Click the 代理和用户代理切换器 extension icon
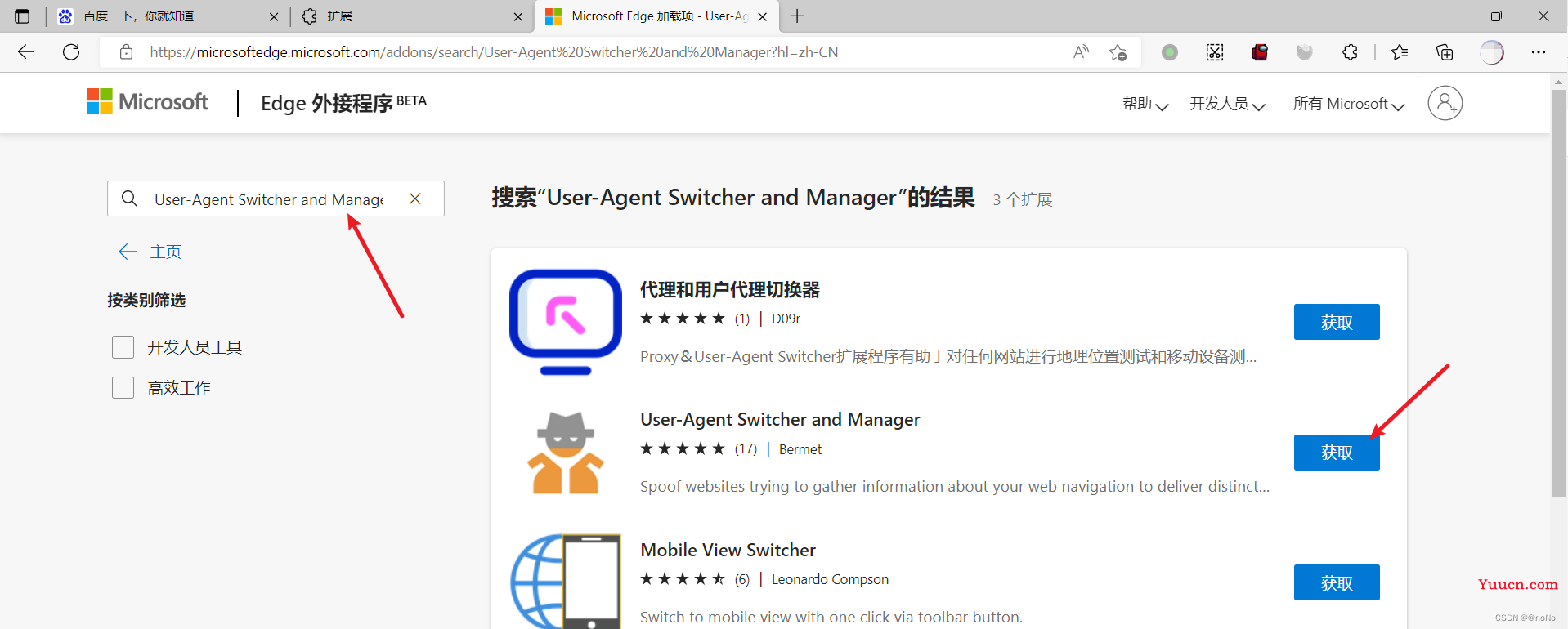1568x629 pixels. point(566,322)
